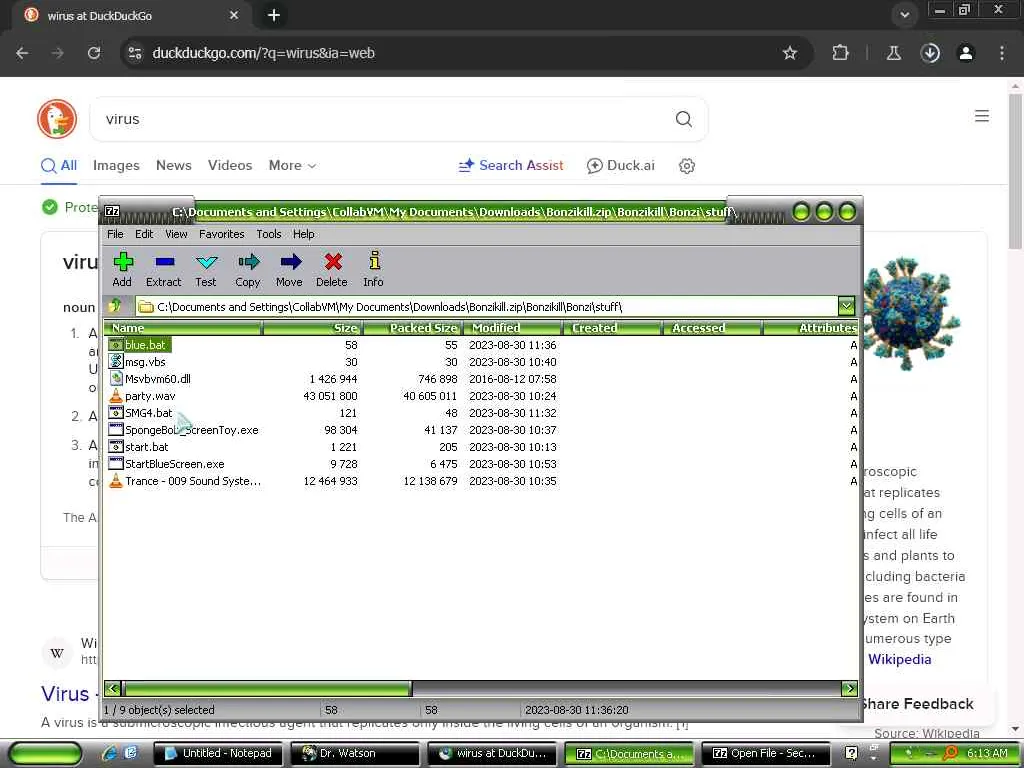Select the msg.vbs file icon
The image size is (1024, 768).
pos(116,361)
